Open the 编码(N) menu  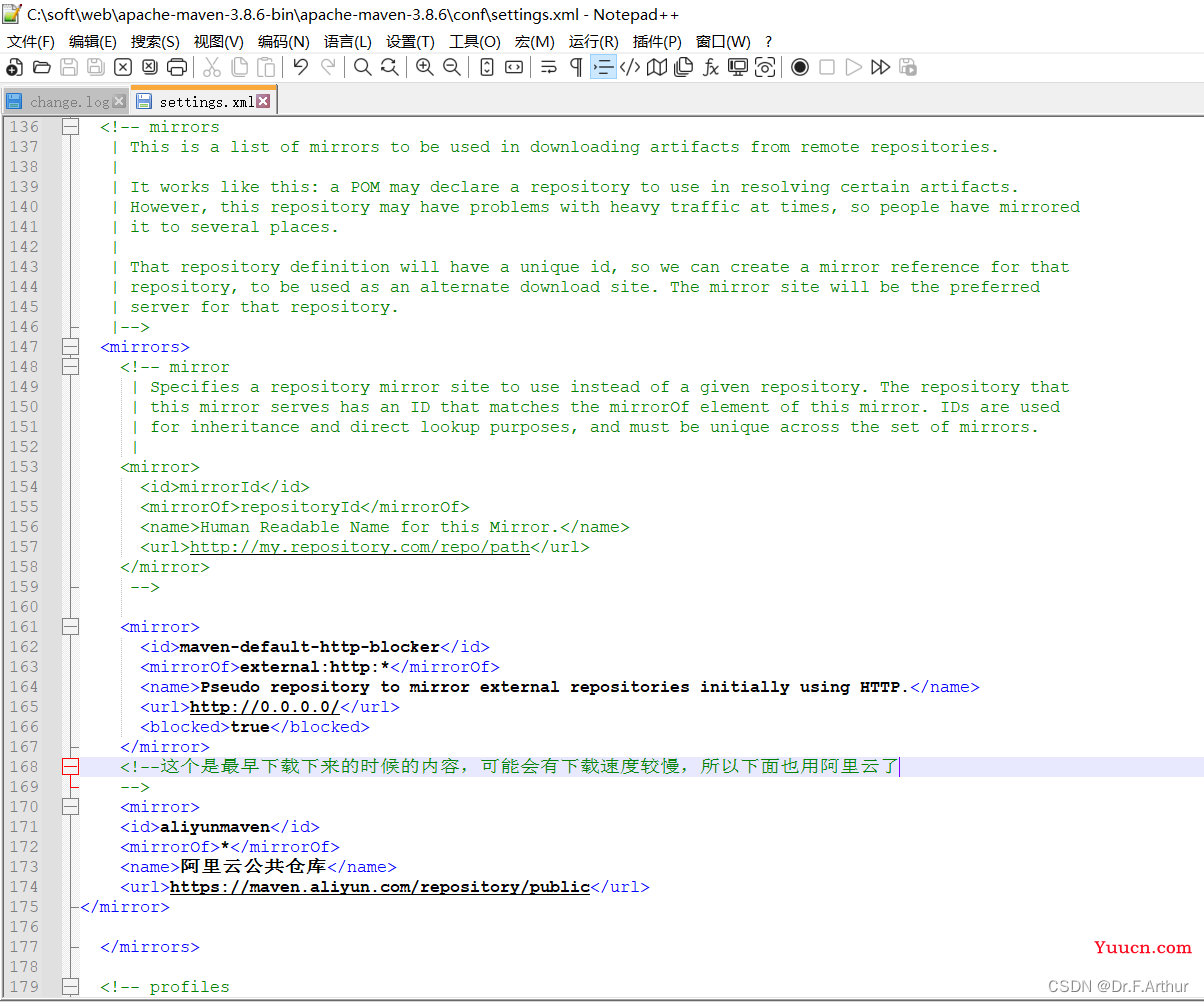284,41
